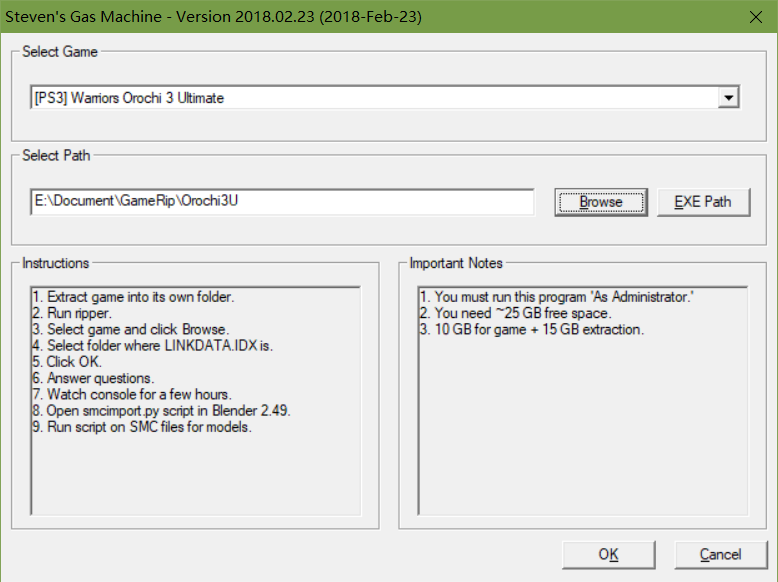Image resolution: width=778 pixels, height=582 pixels.
Task: Click the EXE Path button
Action: [703, 202]
